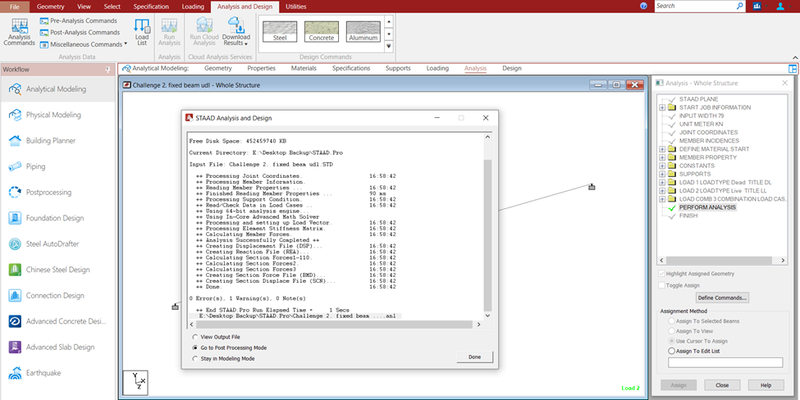Image resolution: width=800 pixels, height=400 pixels.
Task: Open the File menu
Action: [14, 7]
